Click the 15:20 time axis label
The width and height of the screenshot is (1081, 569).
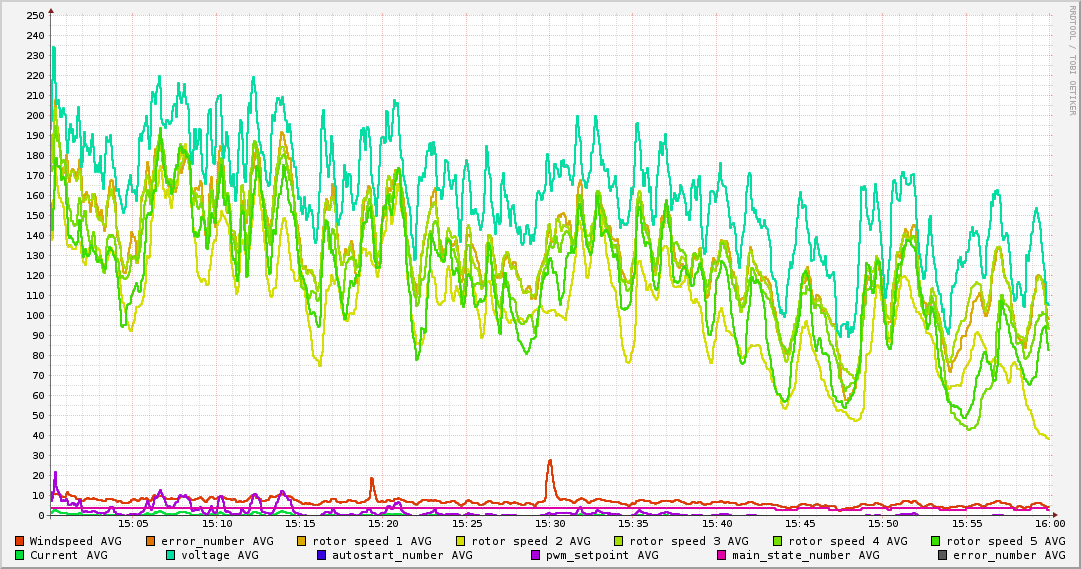click(x=383, y=524)
